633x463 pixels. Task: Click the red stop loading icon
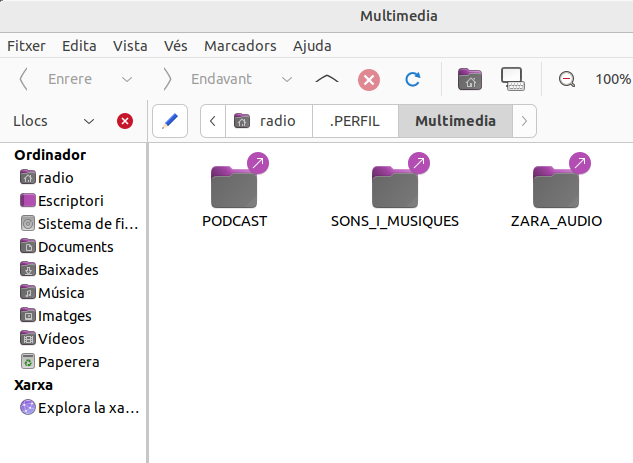tap(369, 79)
